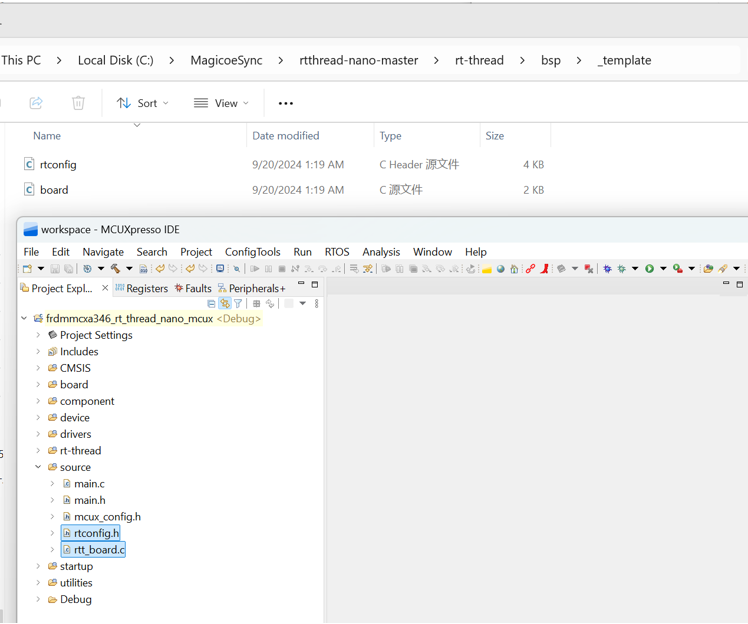This screenshot has width=748, height=624.
Task: Open the RTOS menu
Action: [337, 252]
